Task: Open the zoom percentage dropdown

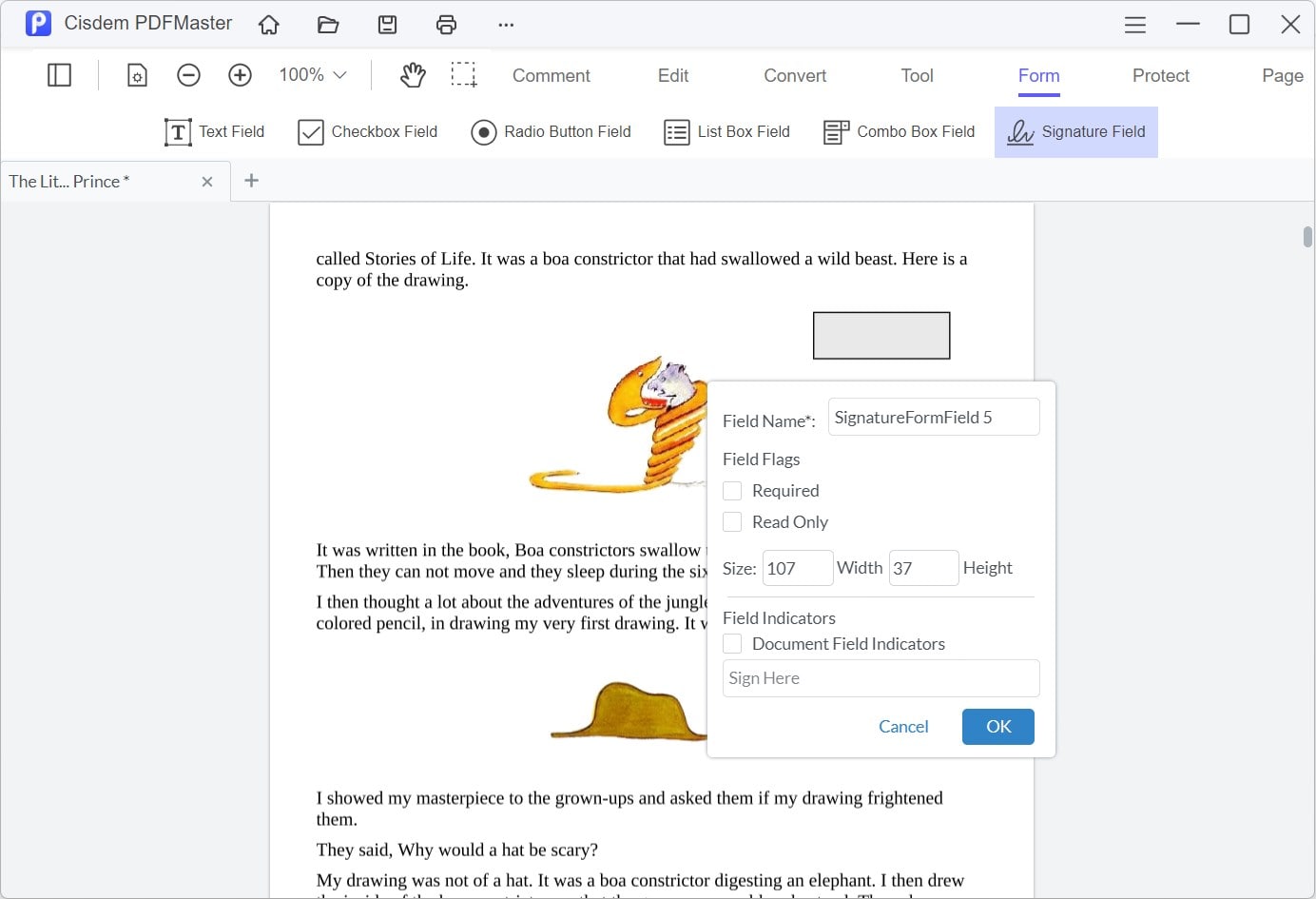Action: pyautogui.click(x=311, y=74)
